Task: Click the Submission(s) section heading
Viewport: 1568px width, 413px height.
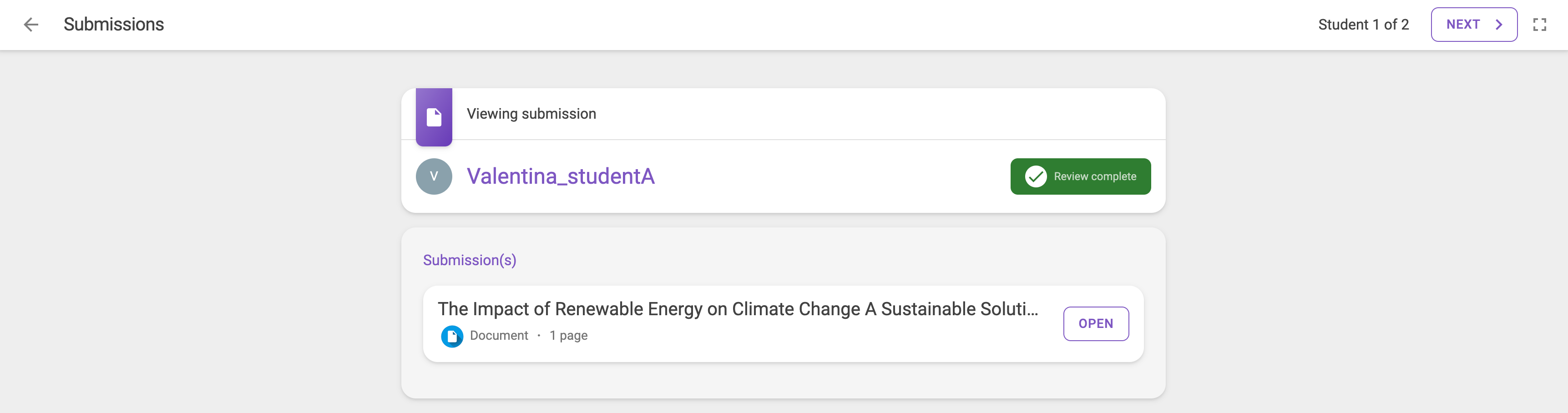Action: coord(469,260)
